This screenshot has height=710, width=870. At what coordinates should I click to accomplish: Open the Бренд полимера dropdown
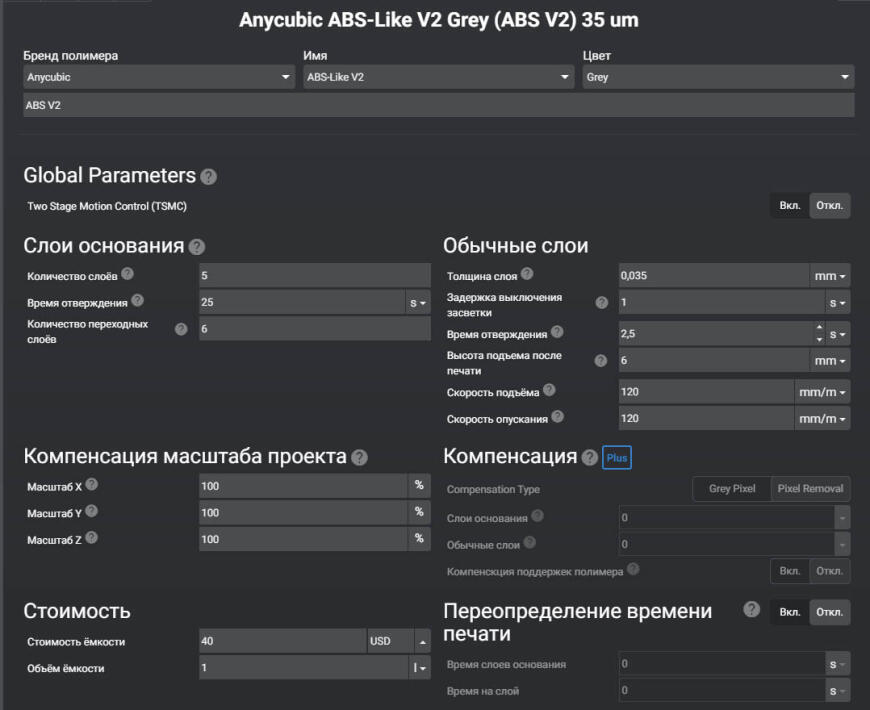[x=158, y=77]
